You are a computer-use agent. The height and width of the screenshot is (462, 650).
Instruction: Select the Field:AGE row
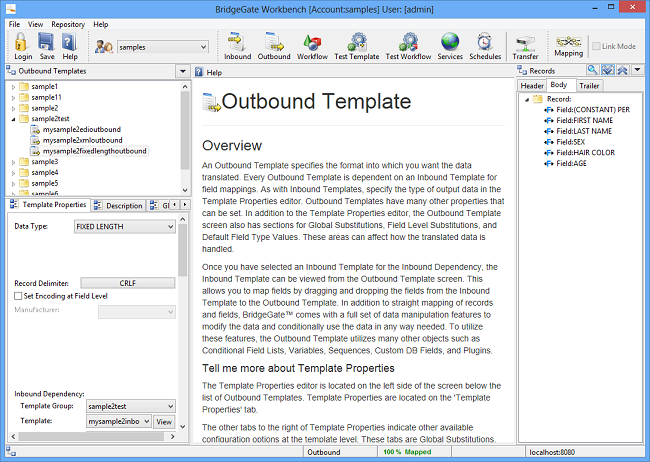tap(571, 164)
